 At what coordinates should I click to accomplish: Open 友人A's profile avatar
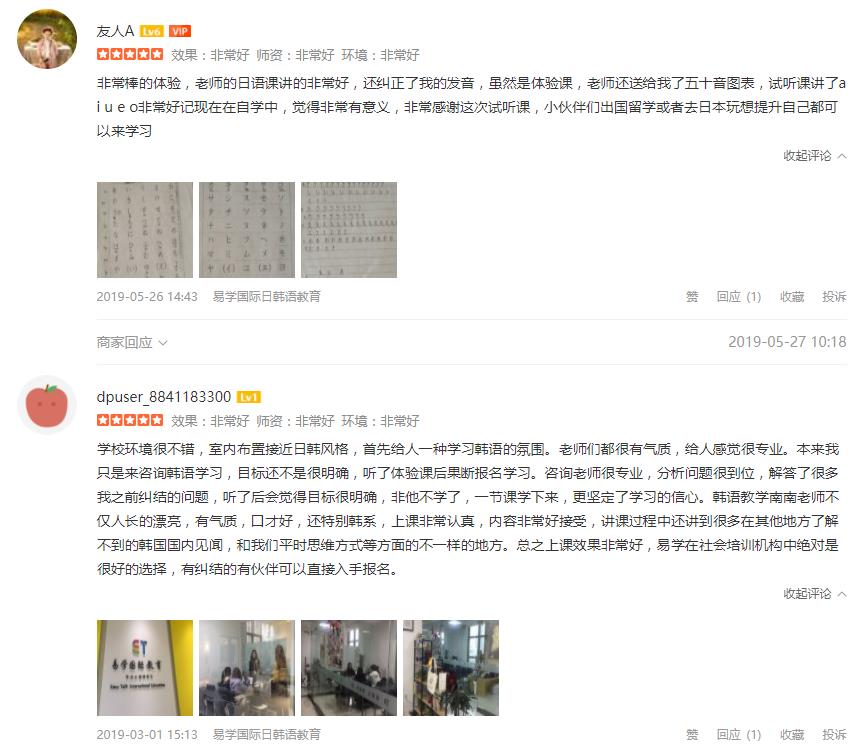[47, 39]
